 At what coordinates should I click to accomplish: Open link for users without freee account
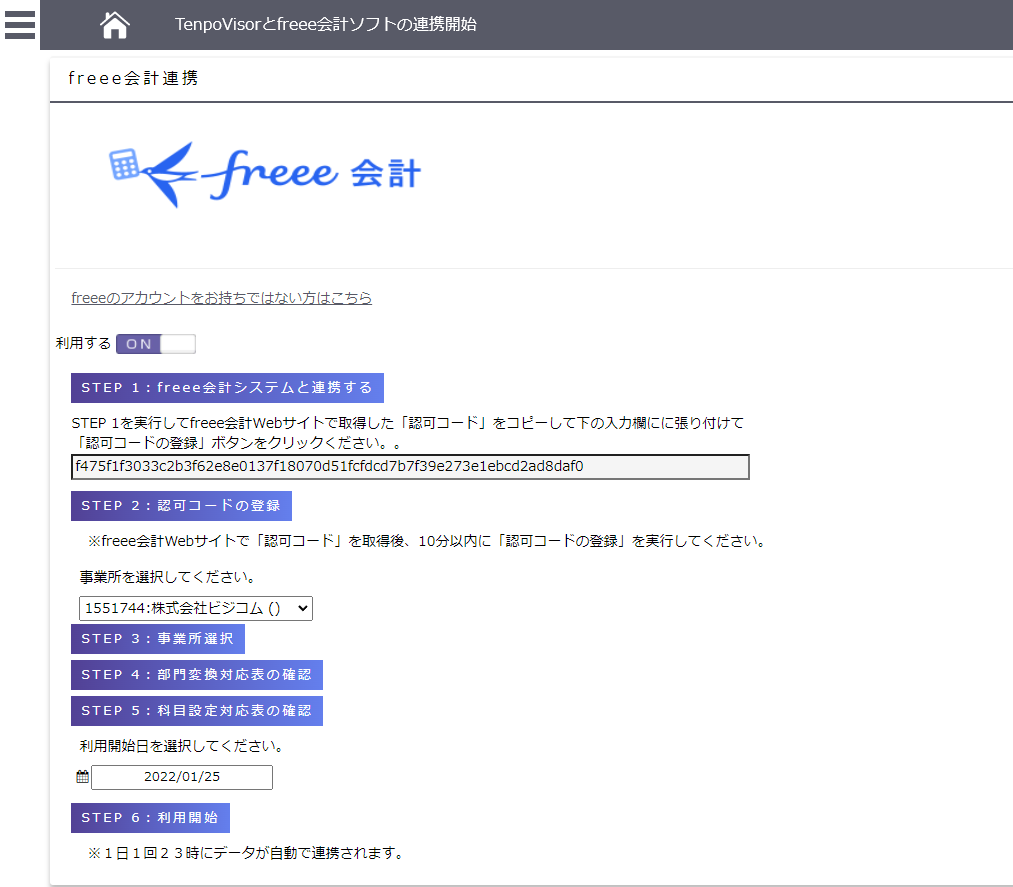221,298
